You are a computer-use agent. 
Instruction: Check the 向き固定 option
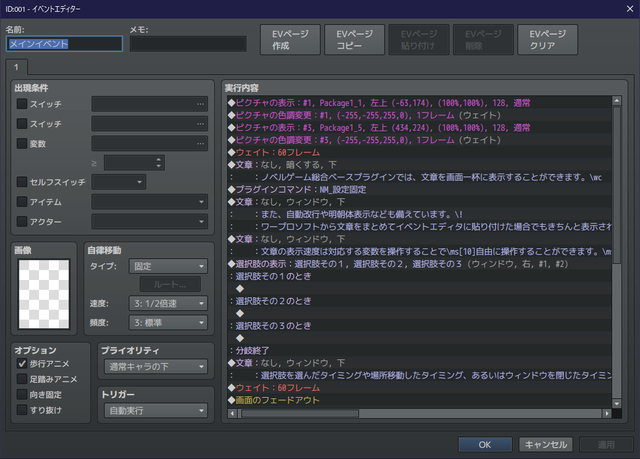22,394
